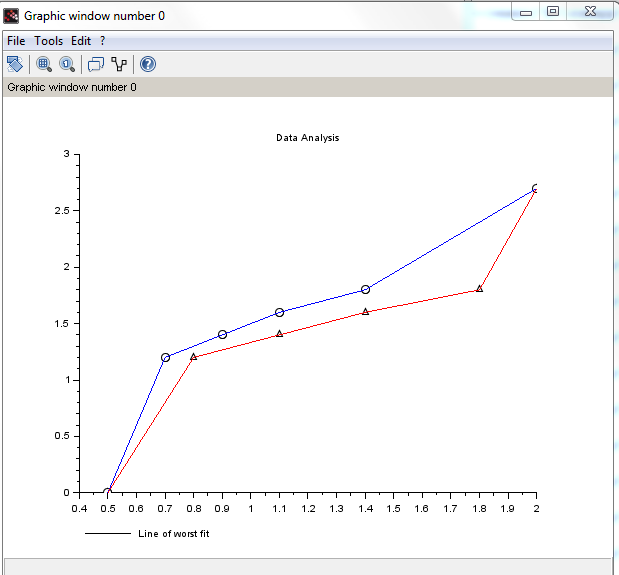Maximize the Graphic window

tap(553, 11)
